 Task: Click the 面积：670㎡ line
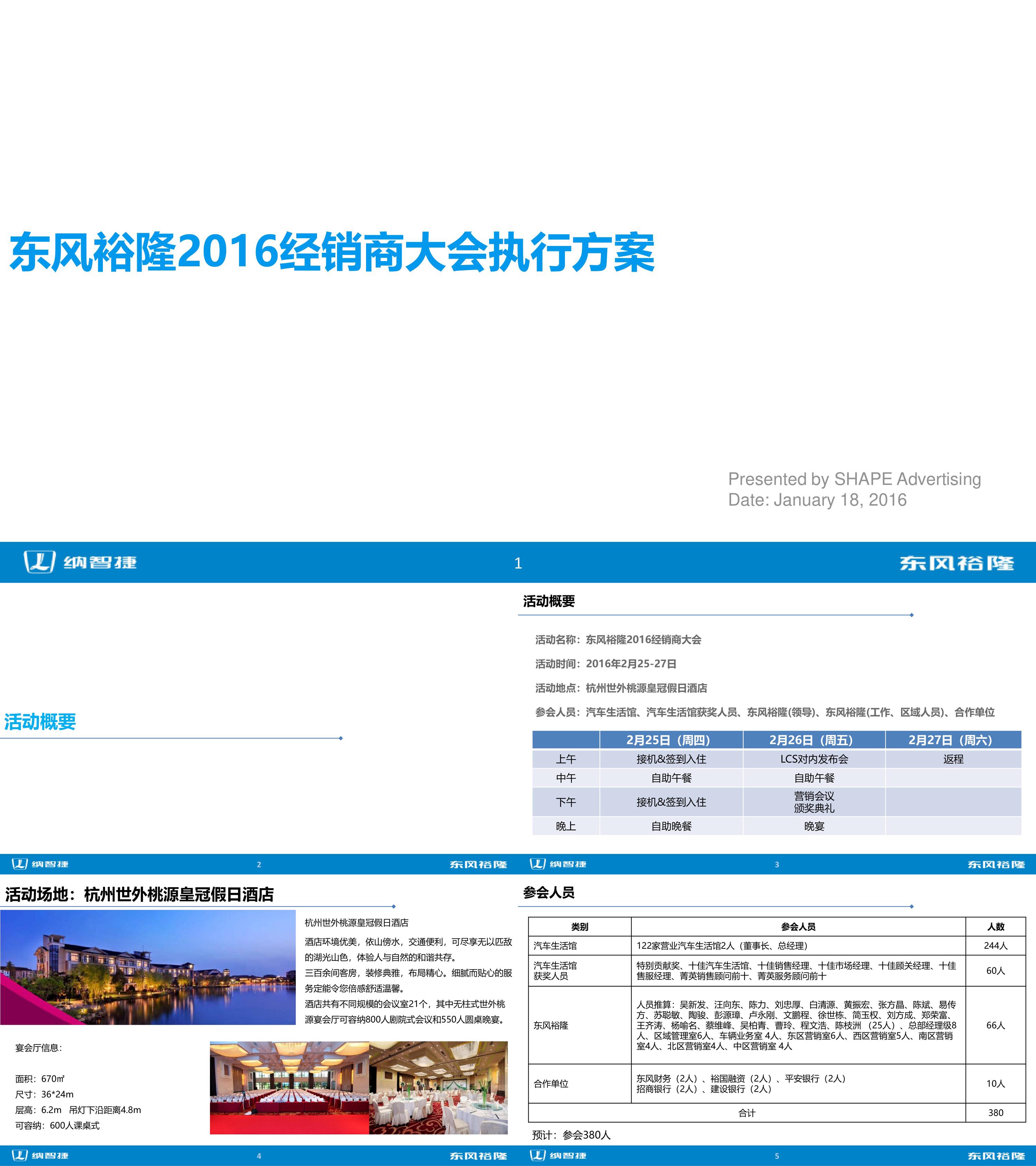click(40, 1079)
